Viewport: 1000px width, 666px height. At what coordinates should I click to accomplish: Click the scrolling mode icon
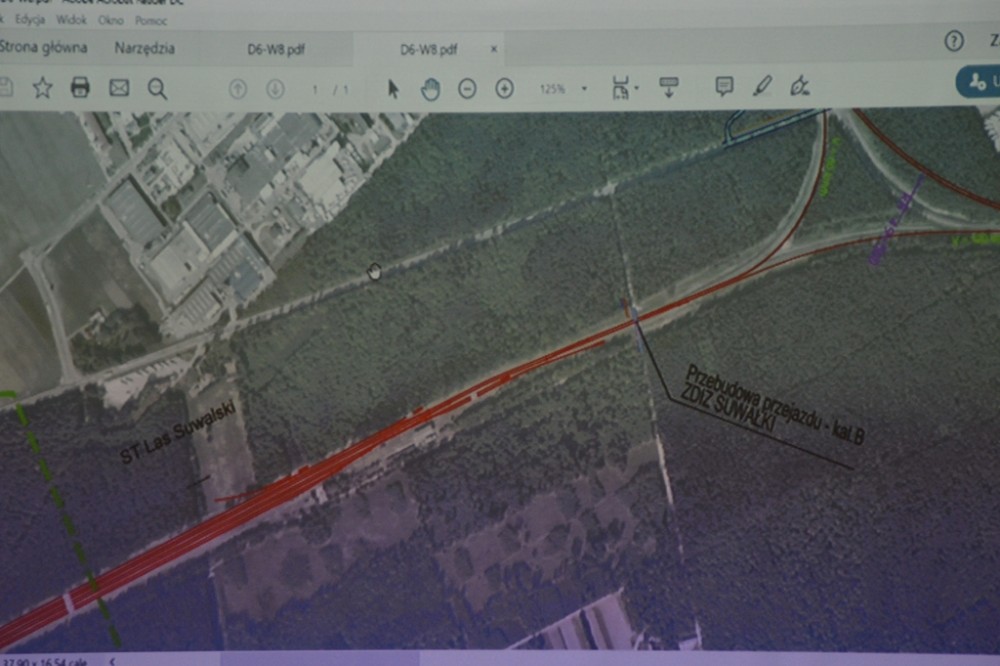coord(668,87)
